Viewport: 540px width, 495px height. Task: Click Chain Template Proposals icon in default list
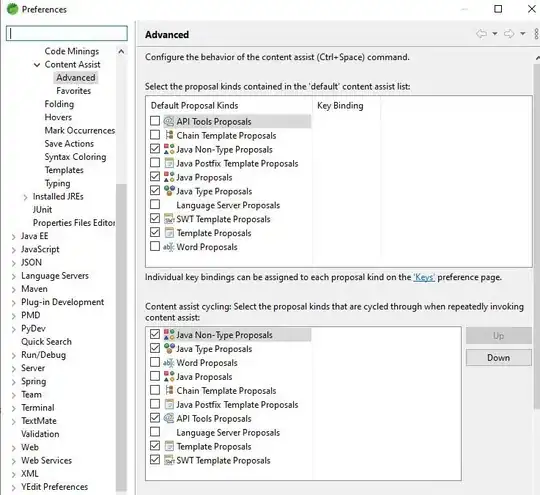click(169, 135)
